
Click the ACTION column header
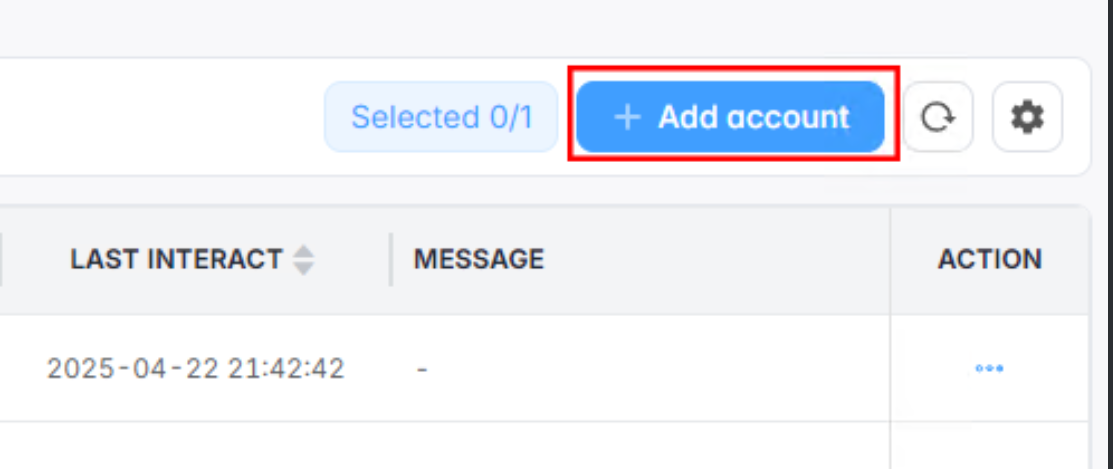(989, 260)
